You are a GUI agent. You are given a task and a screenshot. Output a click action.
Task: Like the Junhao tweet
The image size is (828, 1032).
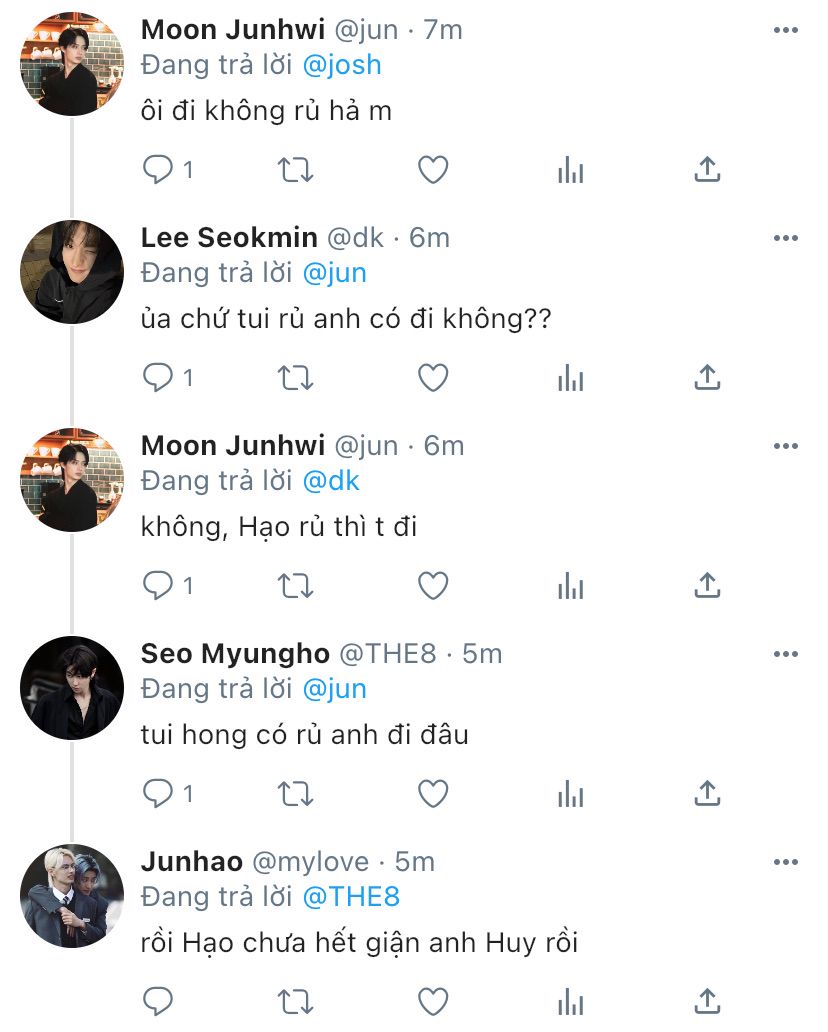click(x=432, y=1002)
